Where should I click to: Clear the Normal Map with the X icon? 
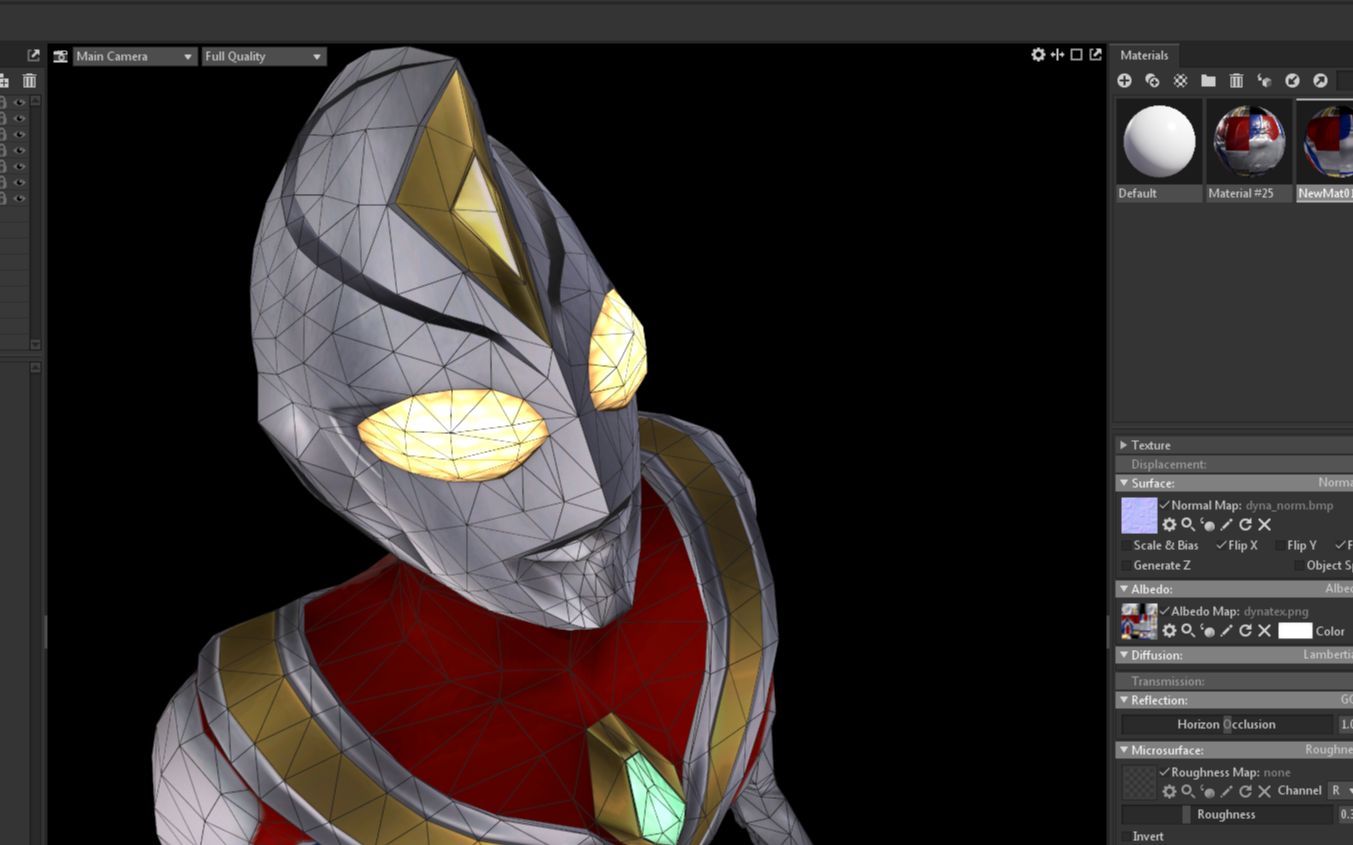click(x=1264, y=525)
